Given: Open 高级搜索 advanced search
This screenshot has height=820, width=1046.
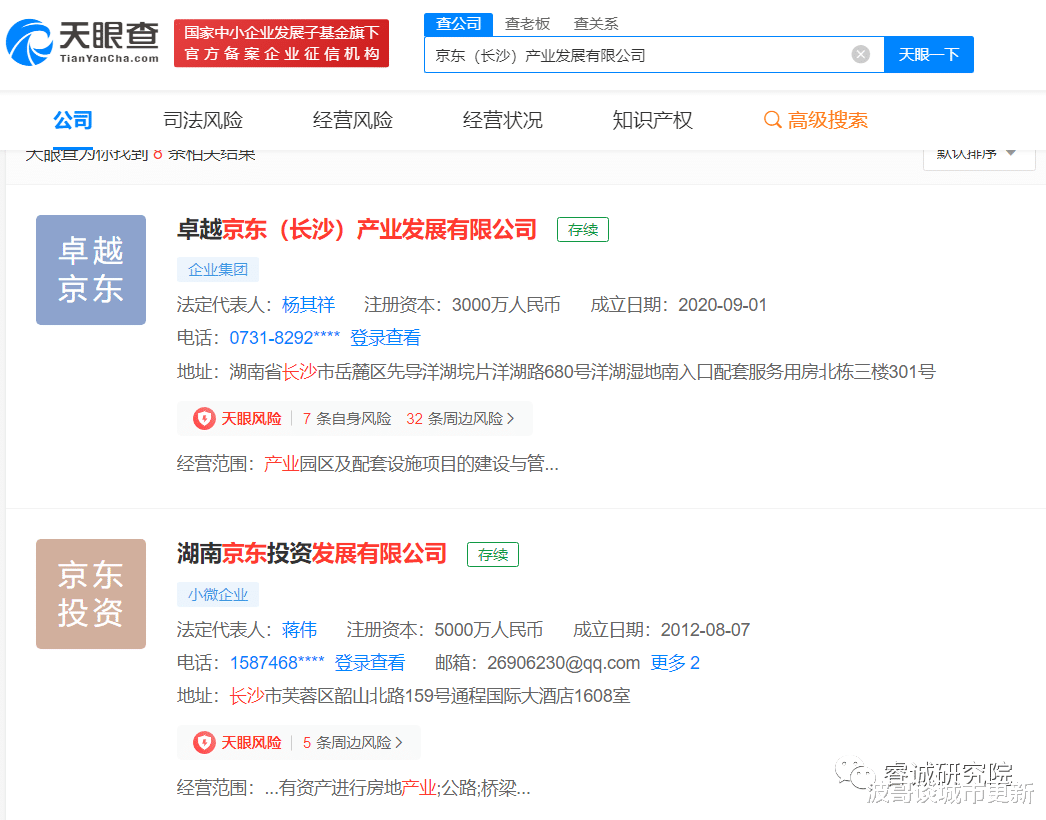Looking at the screenshot, I should pos(816,120).
